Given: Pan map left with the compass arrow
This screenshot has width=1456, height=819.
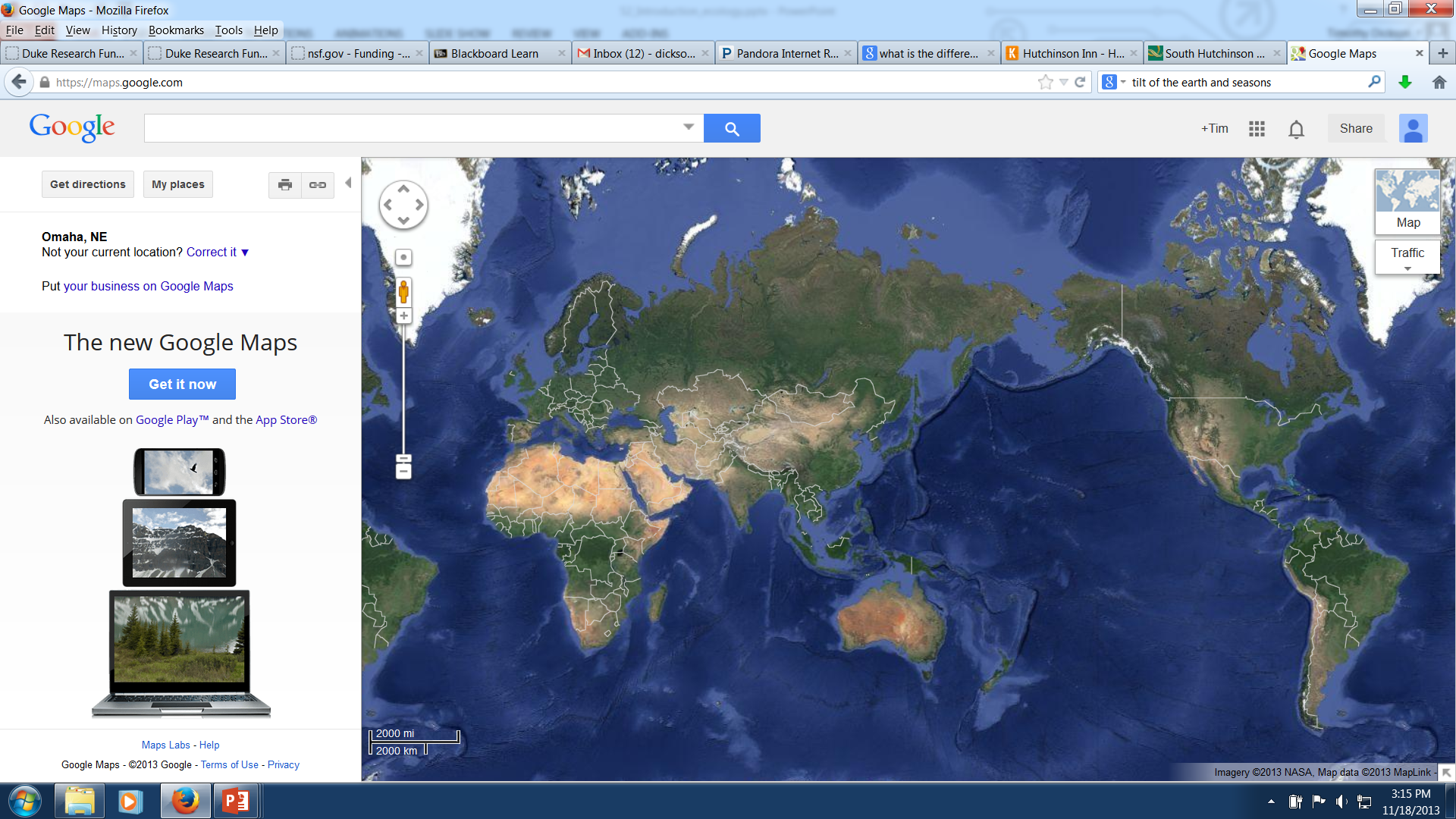Looking at the screenshot, I should 388,205.
